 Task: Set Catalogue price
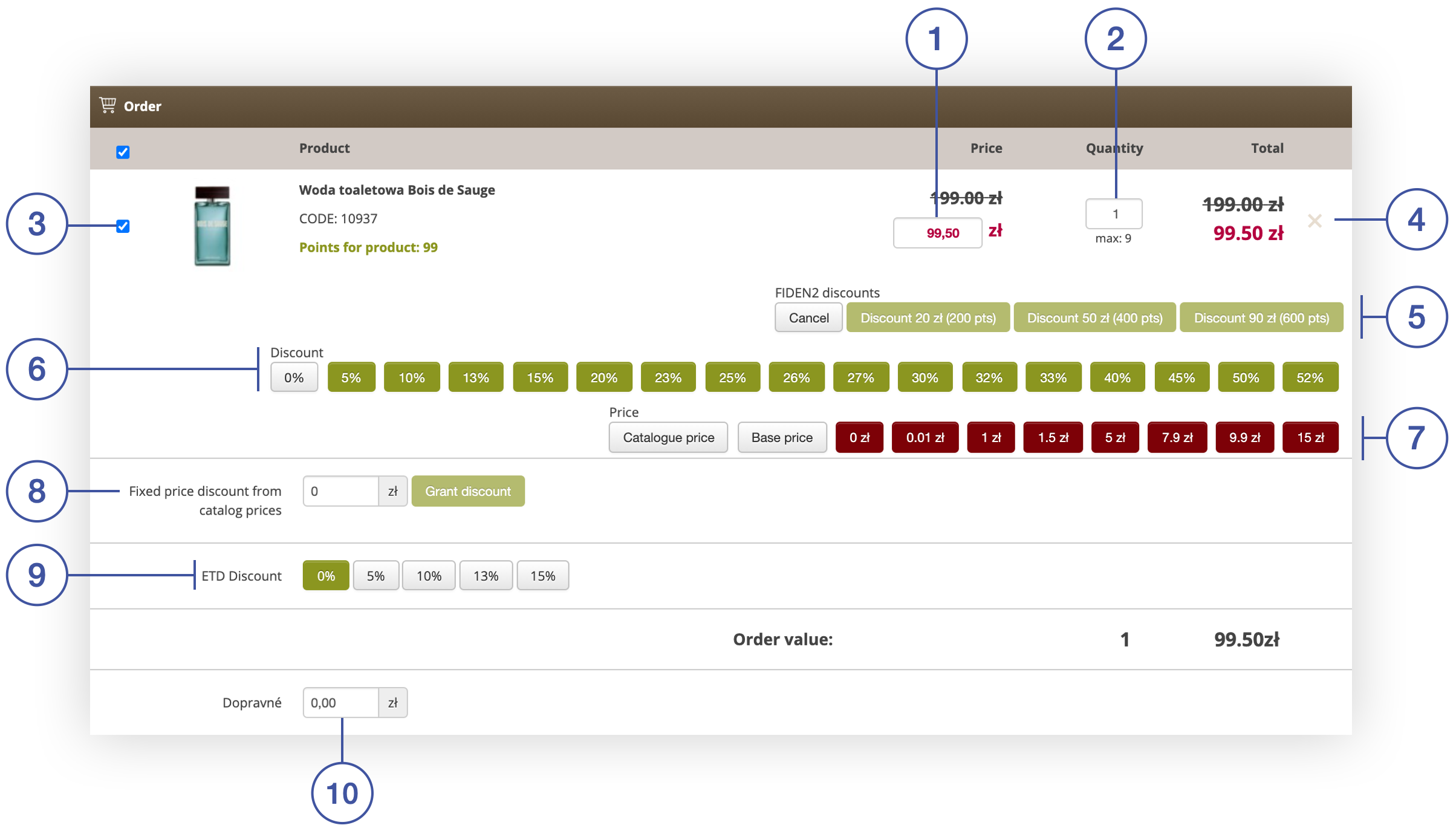pos(668,437)
